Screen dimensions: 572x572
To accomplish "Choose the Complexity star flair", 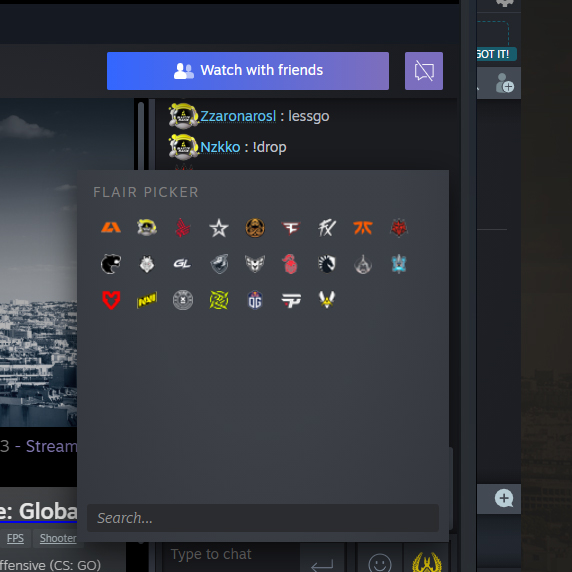I will point(219,228).
